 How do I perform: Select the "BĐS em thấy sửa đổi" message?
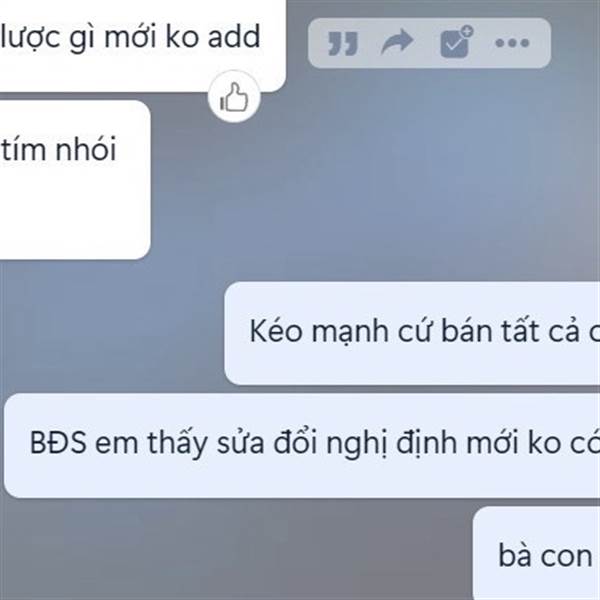click(302, 445)
